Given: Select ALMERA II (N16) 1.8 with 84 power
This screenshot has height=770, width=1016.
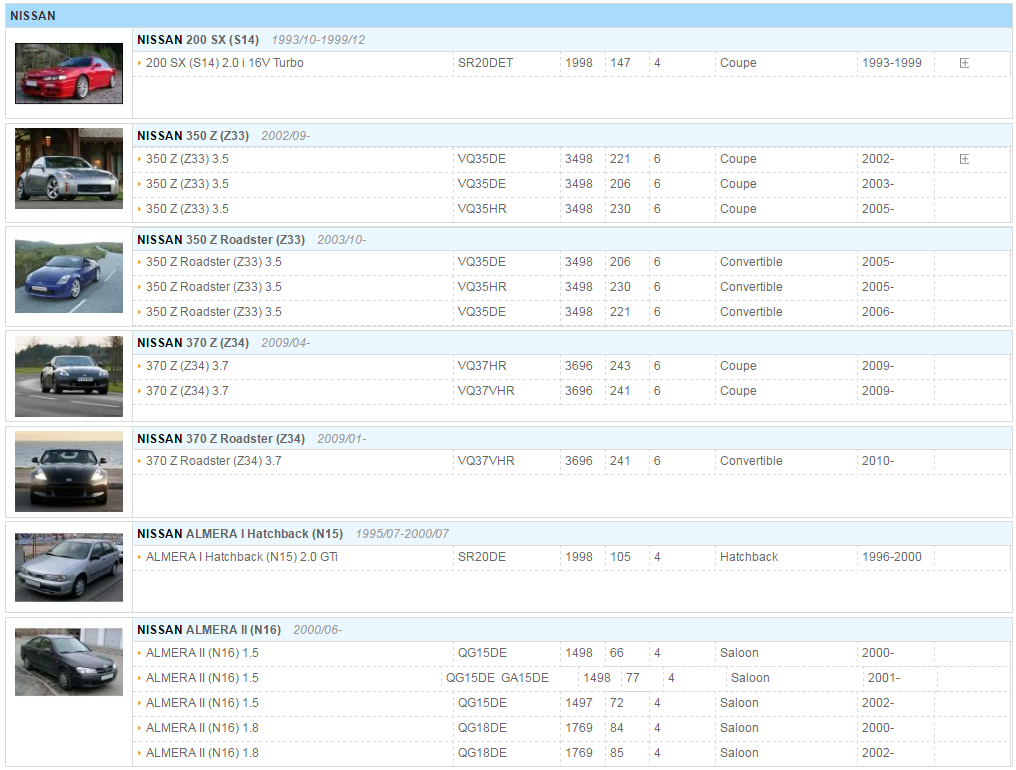Looking at the screenshot, I should [202, 728].
